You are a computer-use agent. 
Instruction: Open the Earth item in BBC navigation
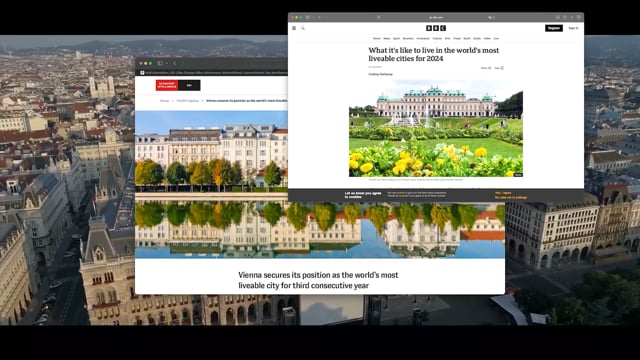point(467,38)
